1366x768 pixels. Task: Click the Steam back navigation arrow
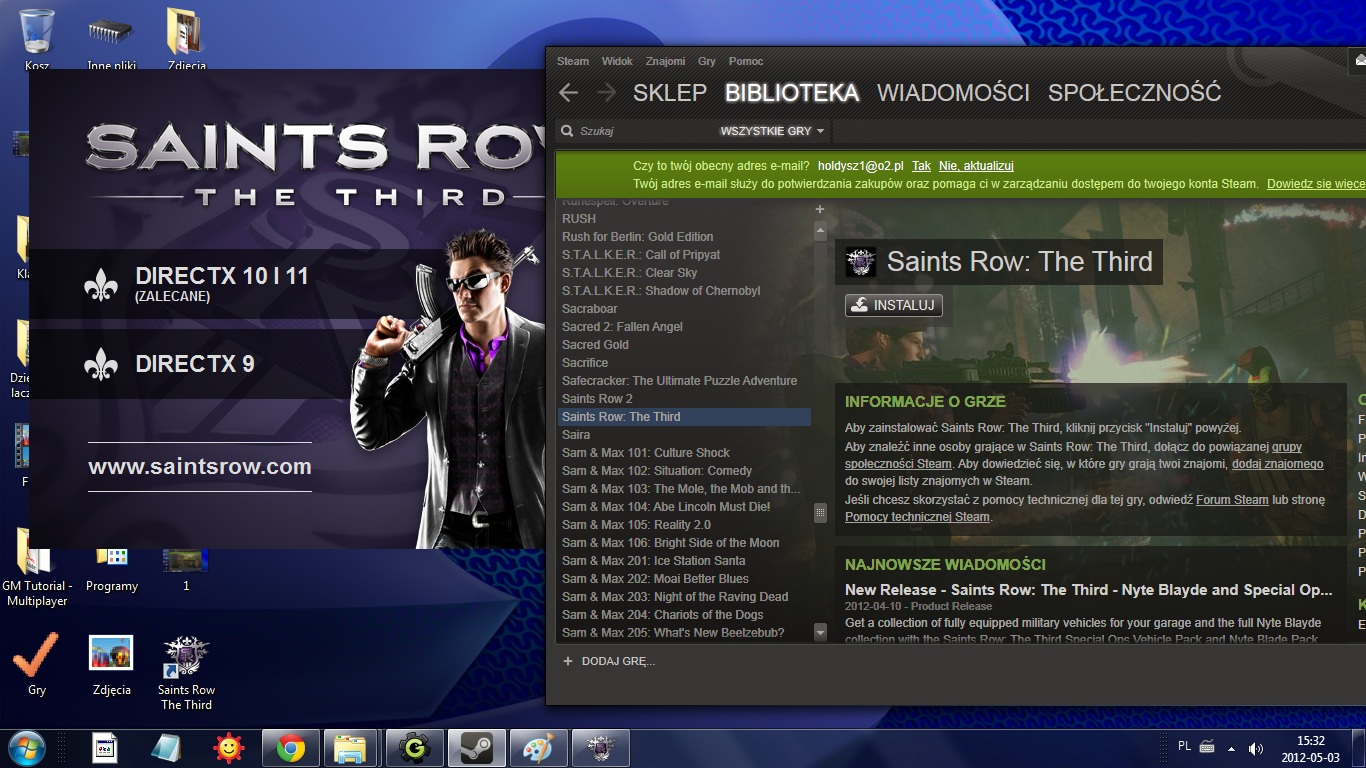[569, 93]
